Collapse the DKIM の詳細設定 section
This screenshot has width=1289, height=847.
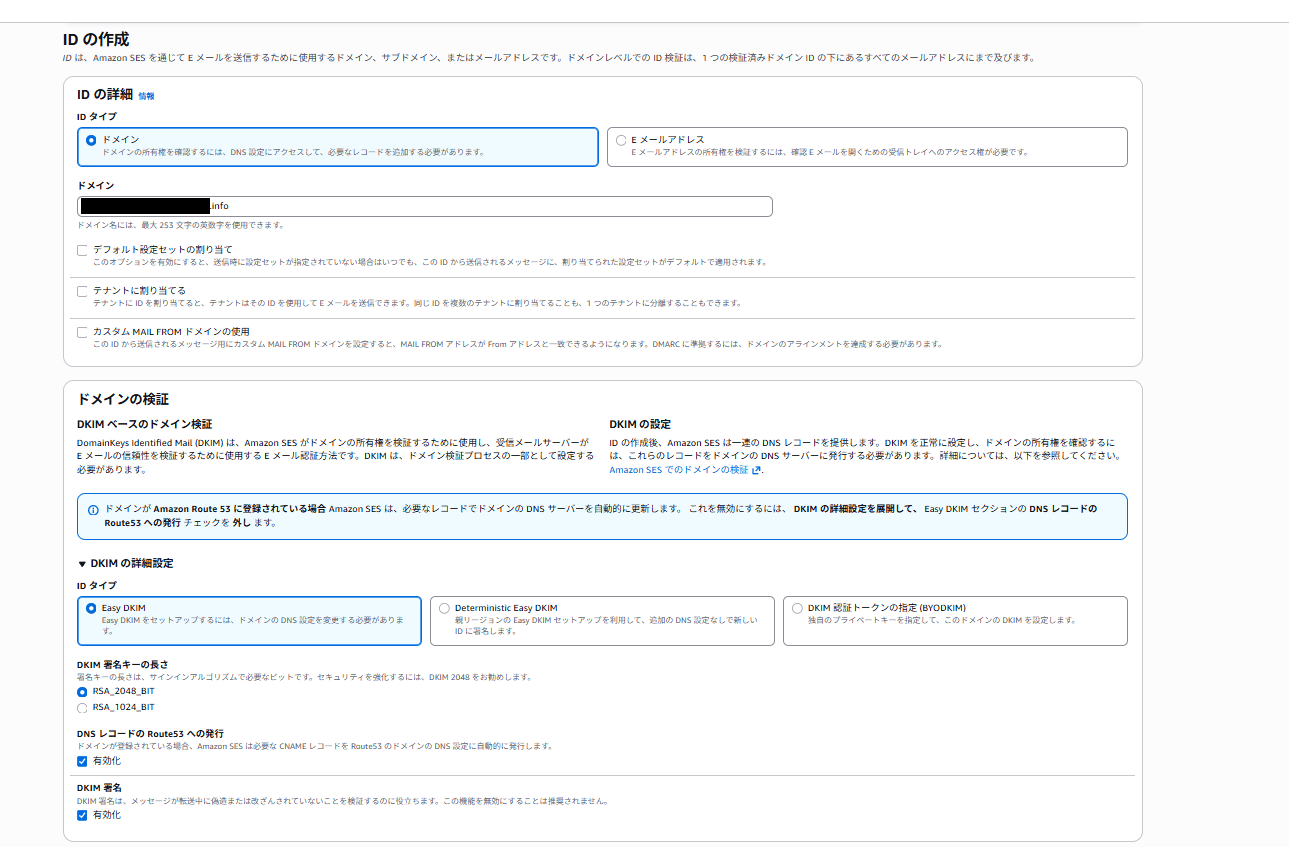coord(125,563)
